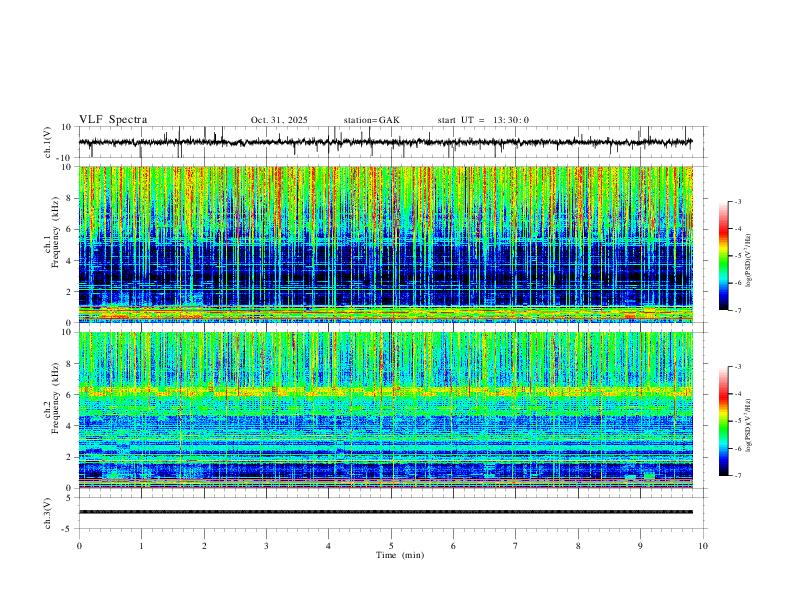Screen dimensions: 792x612
Task: Click the "2" tick label on the time axis
Action: (x=204, y=546)
